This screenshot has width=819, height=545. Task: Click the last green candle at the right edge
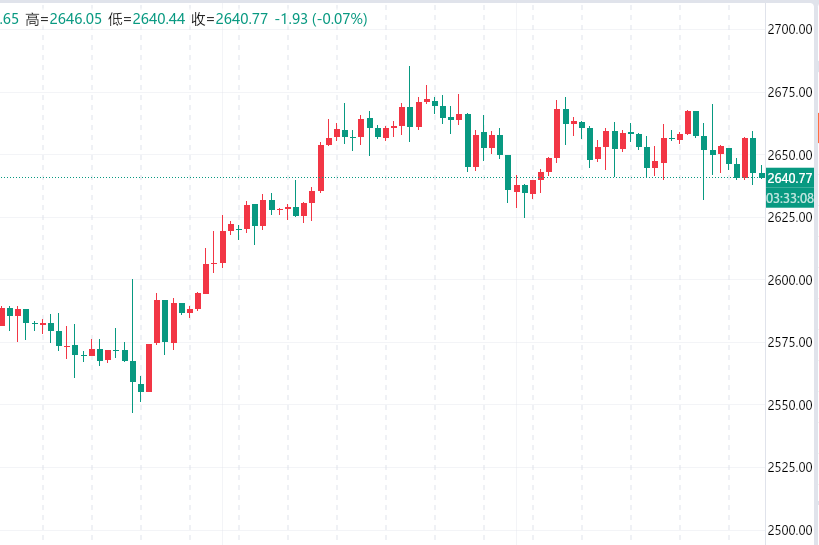click(x=762, y=174)
